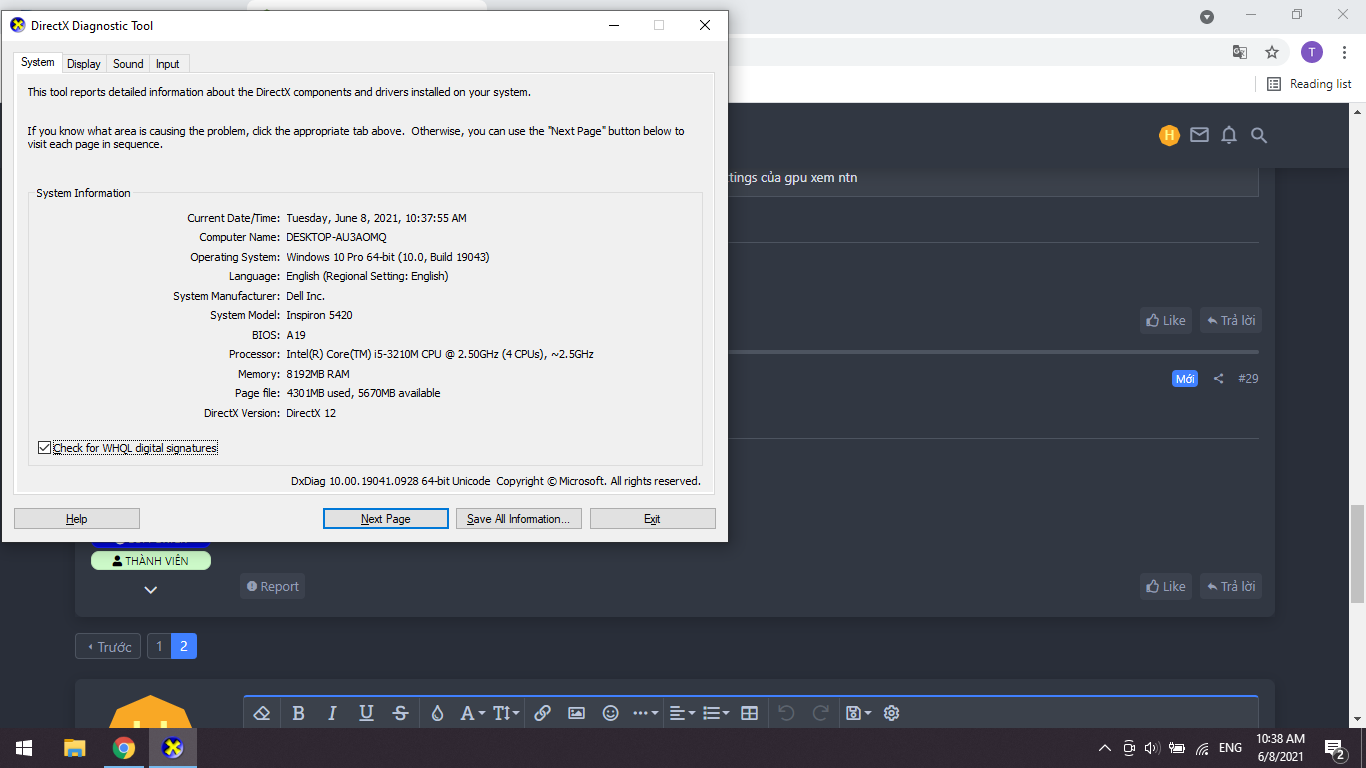
Task: Toggle Check for WHQL digital signatures checkbox
Action: click(x=44, y=448)
